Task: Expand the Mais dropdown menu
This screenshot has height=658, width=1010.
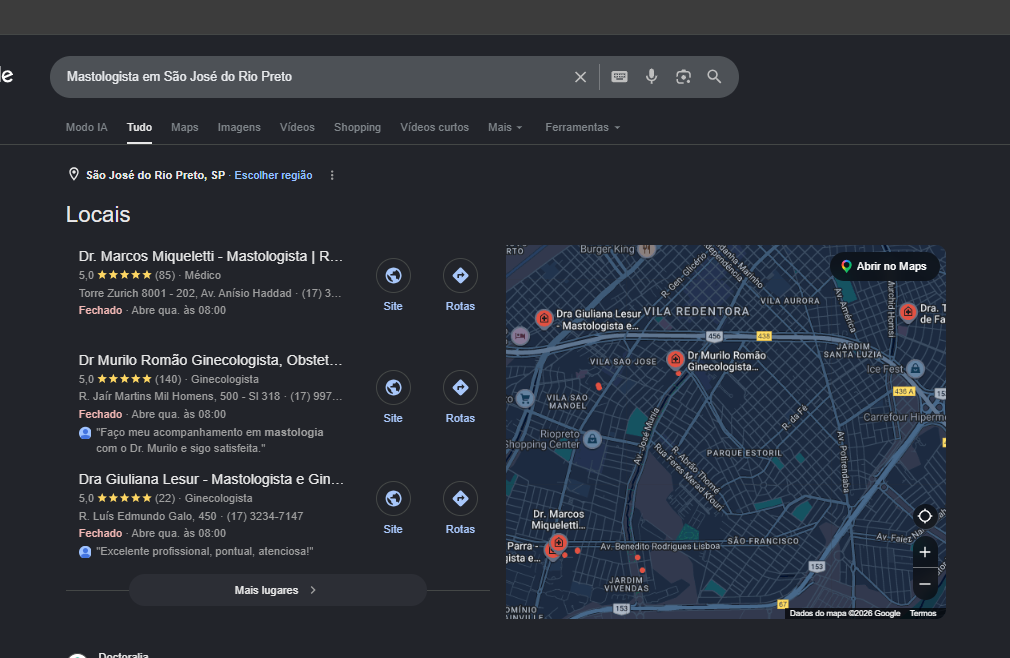Action: (x=505, y=127)
